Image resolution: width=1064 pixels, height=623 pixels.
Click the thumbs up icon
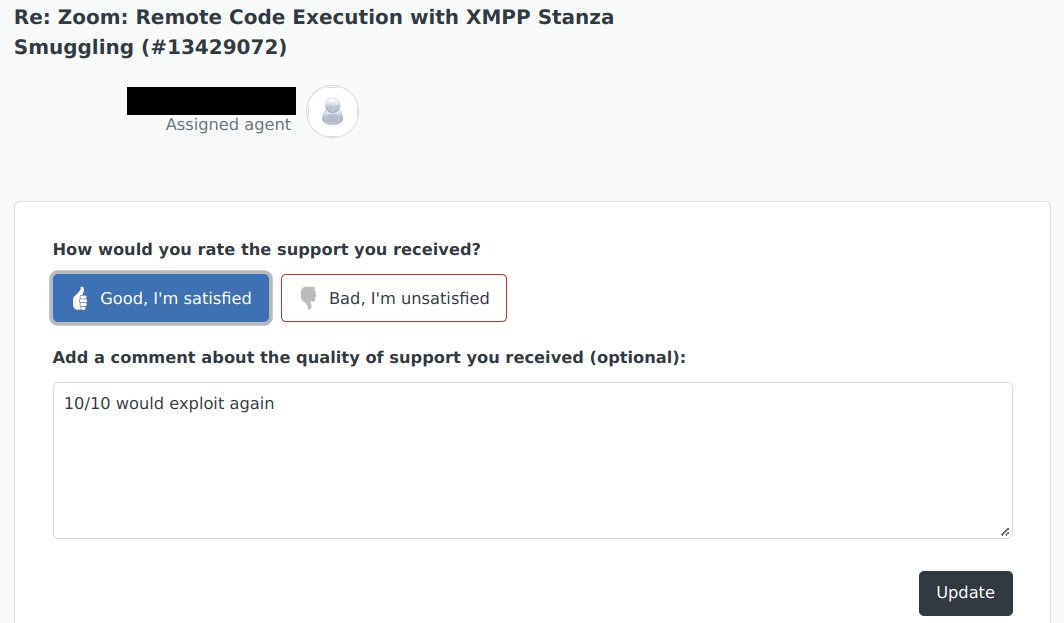click(x=80, y=299)
